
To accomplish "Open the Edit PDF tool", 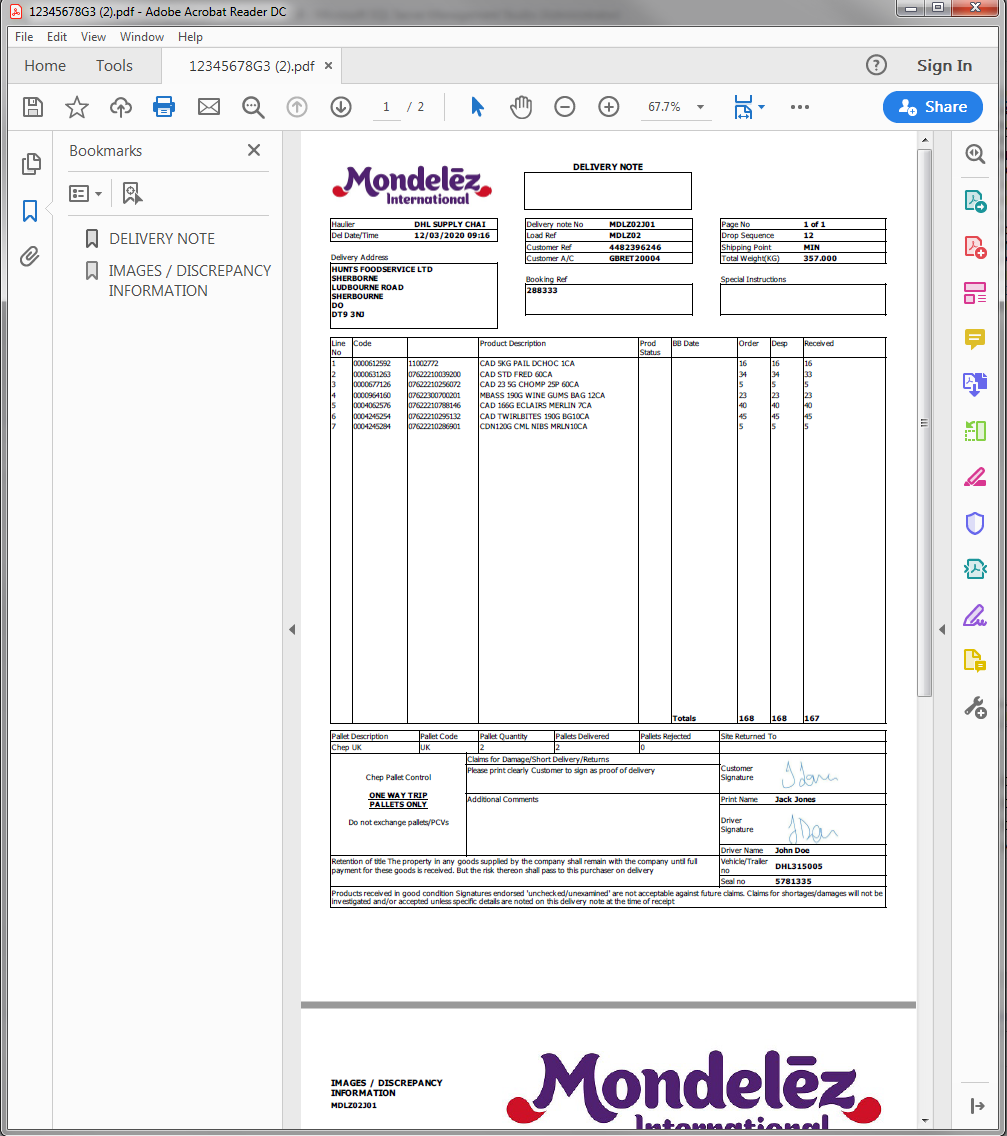I will [975, 293].
